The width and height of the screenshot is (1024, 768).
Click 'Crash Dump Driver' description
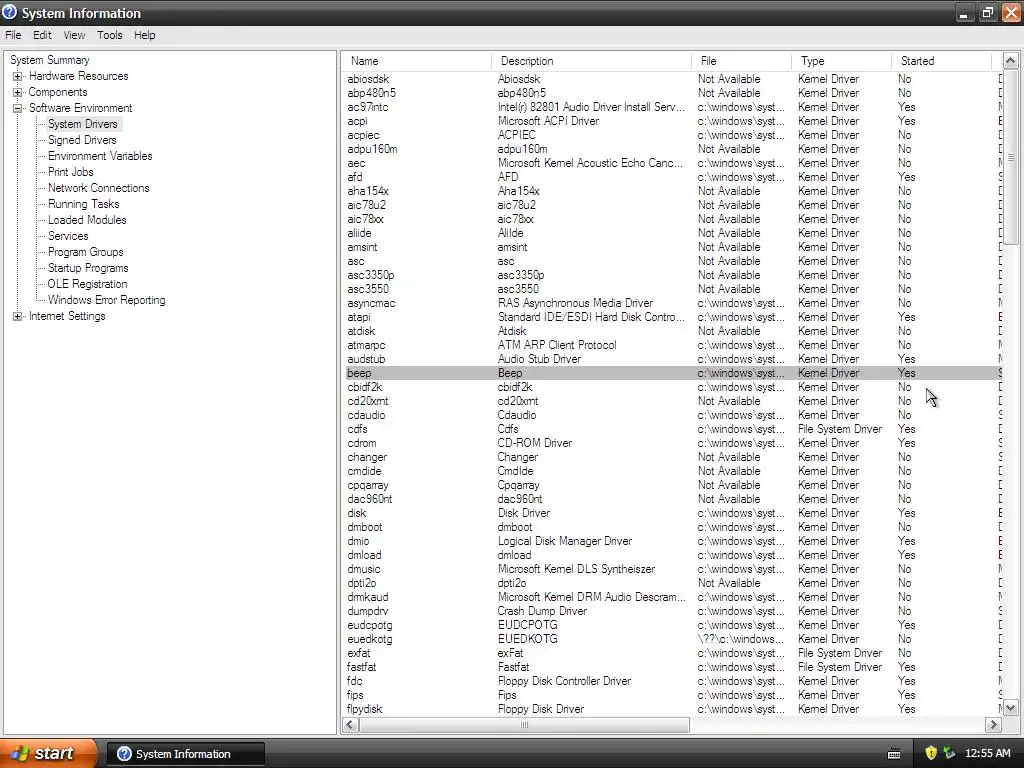click(x=542, y=611)
